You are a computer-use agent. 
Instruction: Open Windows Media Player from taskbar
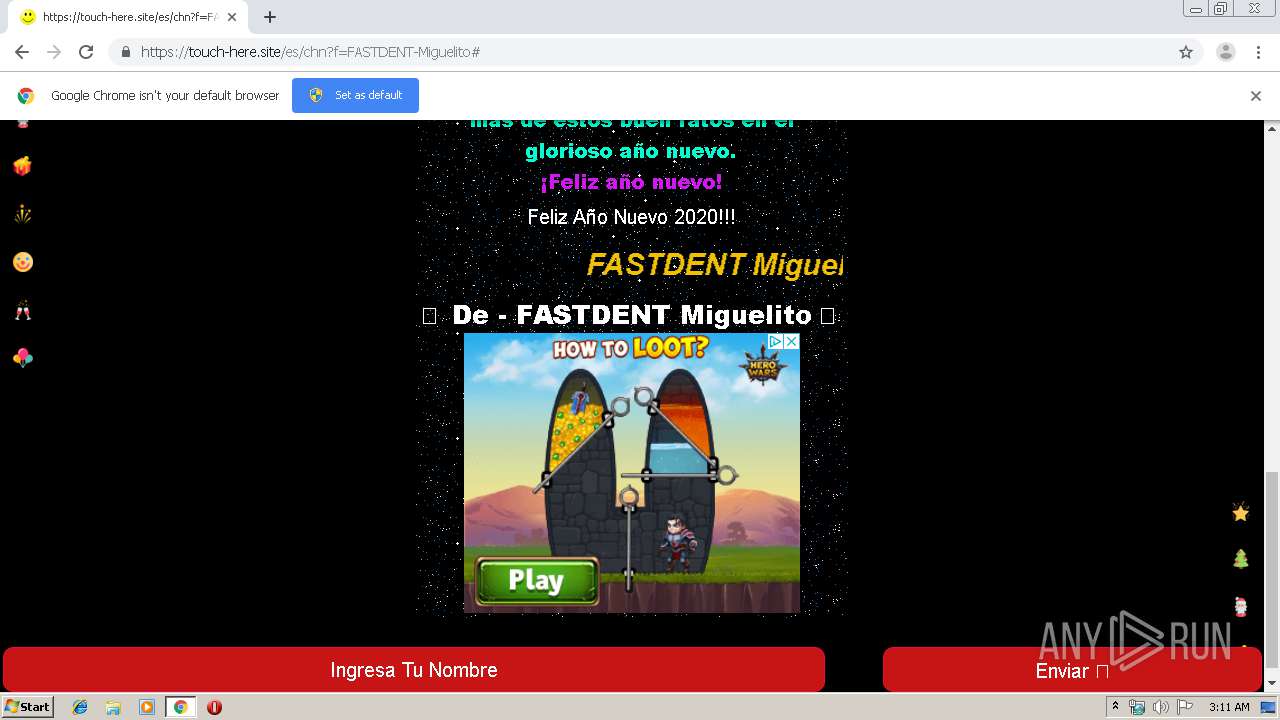coord(147,707)
